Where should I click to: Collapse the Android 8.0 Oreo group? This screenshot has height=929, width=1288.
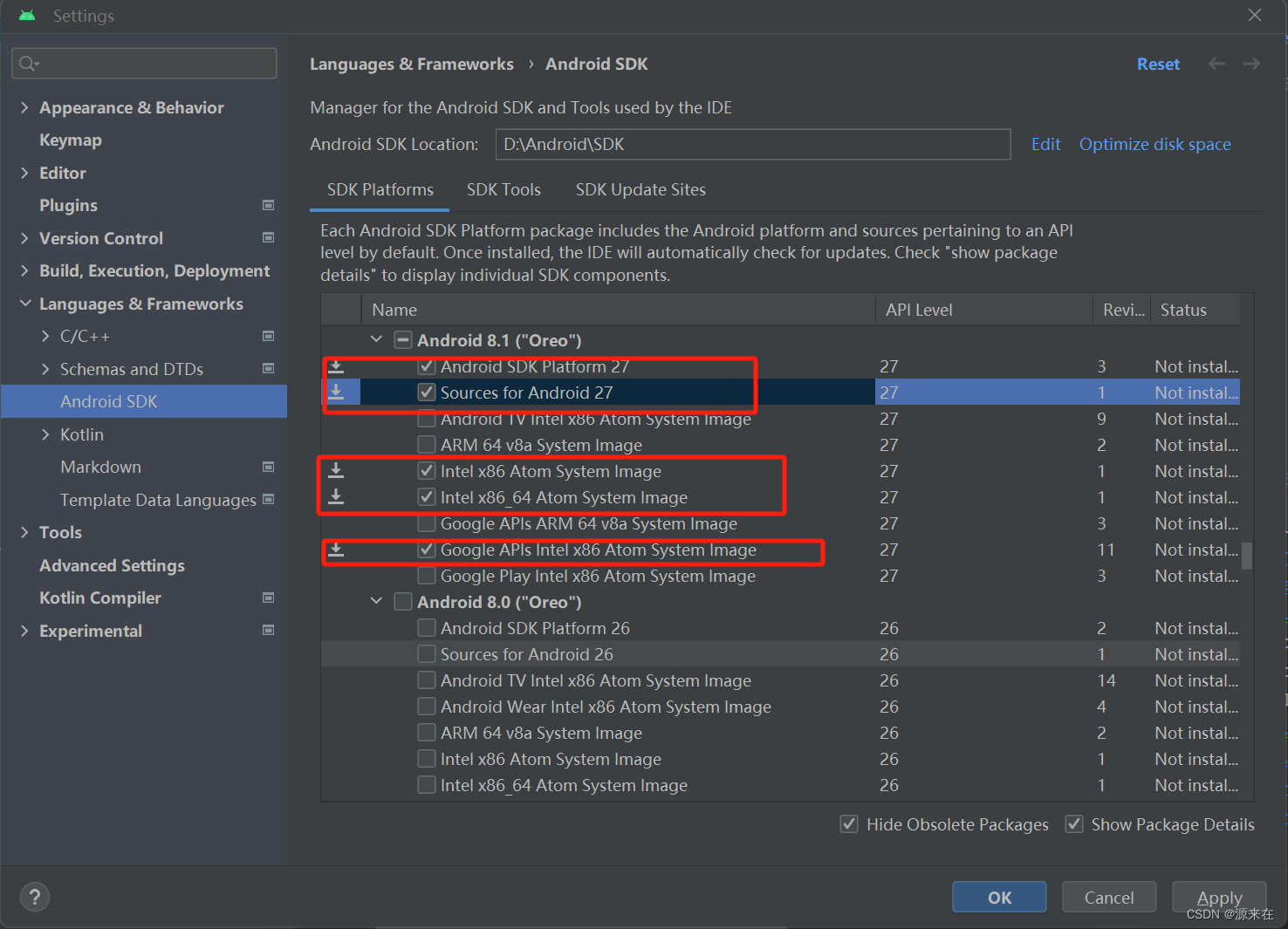(x=376, y=601)
